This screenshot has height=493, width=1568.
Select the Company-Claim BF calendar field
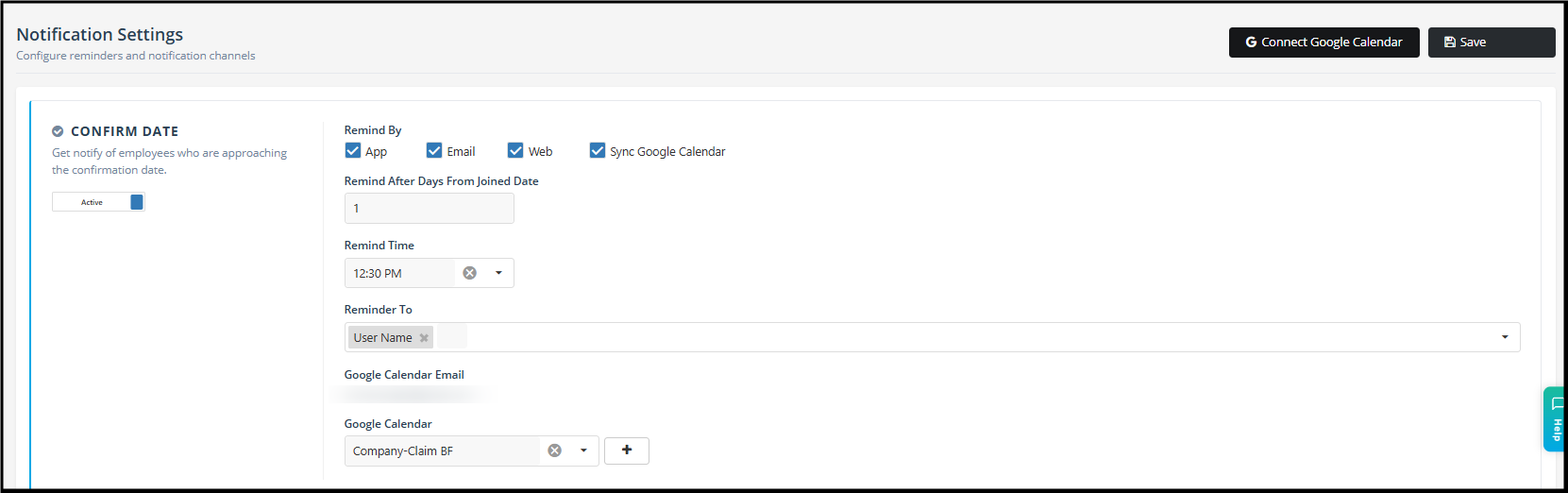442,450
